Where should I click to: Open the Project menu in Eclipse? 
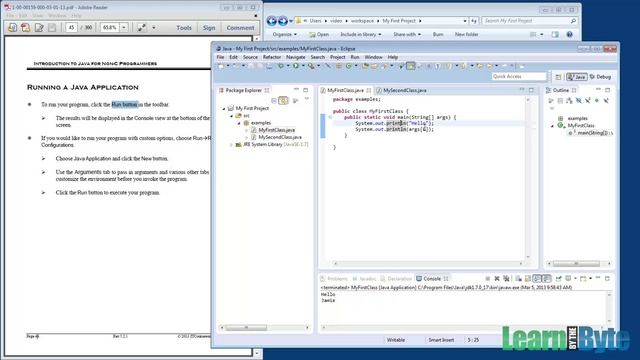tap(338, 57)
